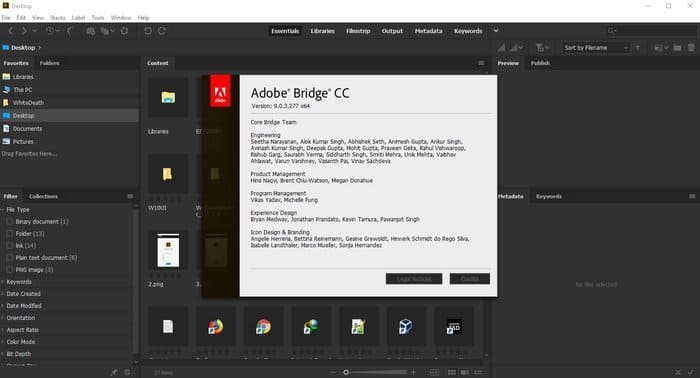
Task: Click the delete item trash icon
Action: pos(691,48)
